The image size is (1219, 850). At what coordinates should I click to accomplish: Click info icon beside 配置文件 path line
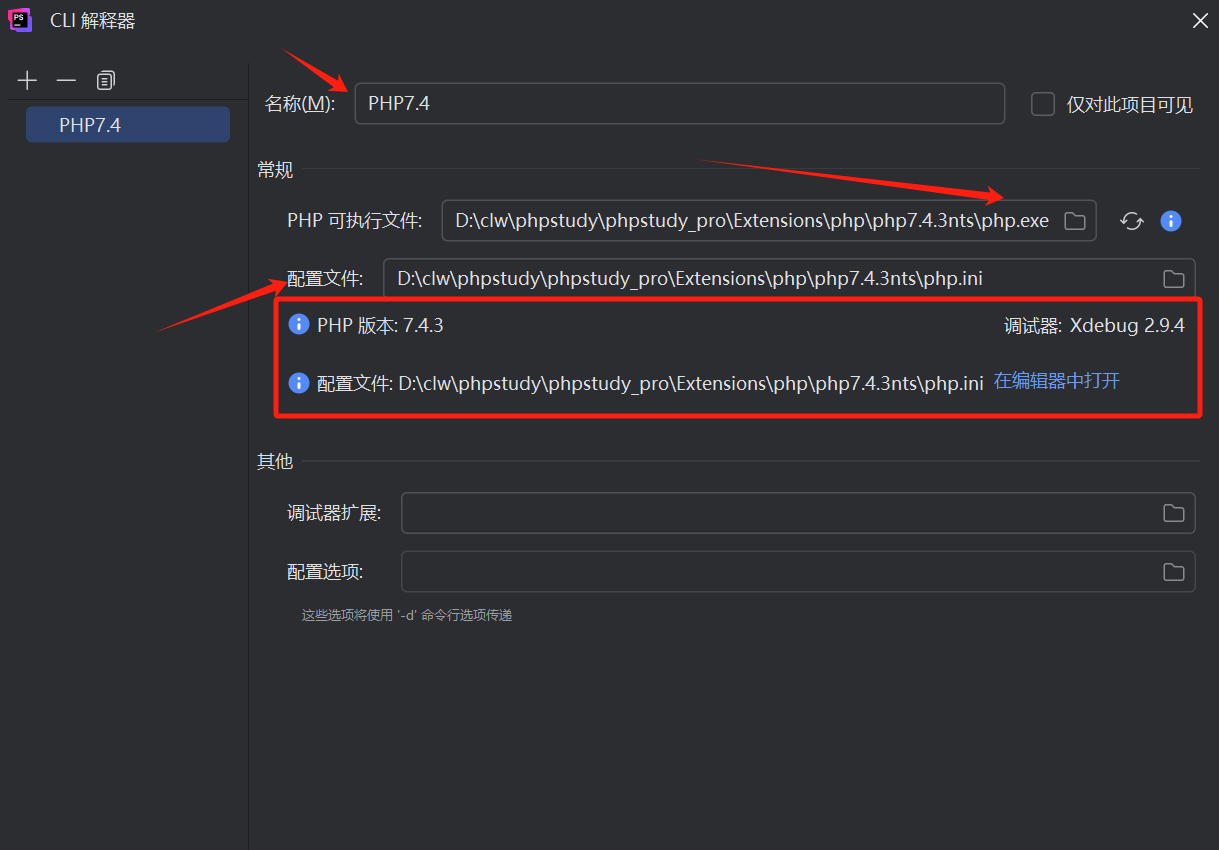(x=298, y=382)
